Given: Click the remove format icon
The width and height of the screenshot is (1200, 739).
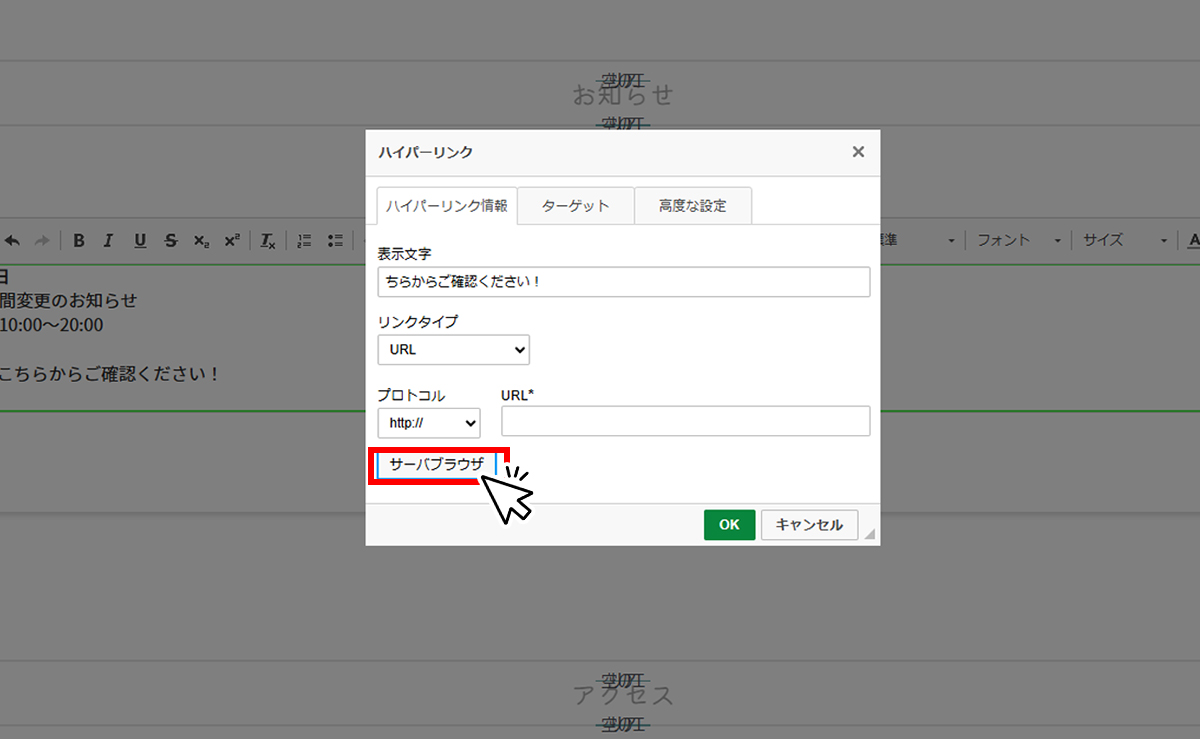Looking at the screenshot, I should coord(268,241).
